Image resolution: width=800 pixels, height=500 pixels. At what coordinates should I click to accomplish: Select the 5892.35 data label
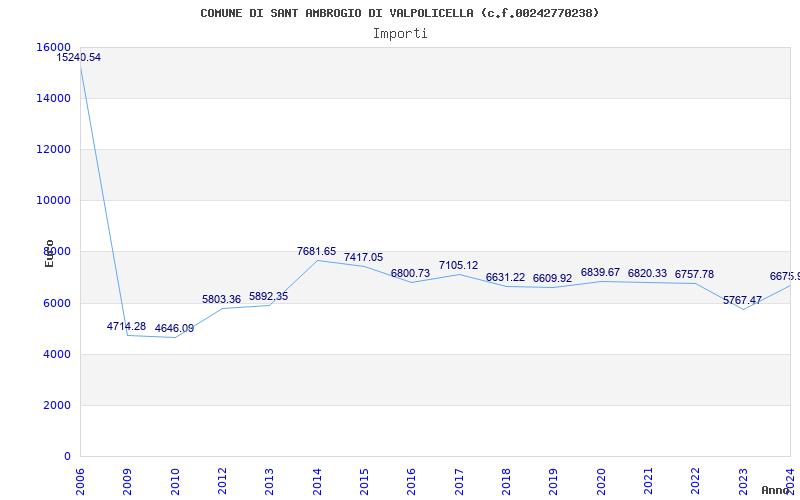coord(268,296)
